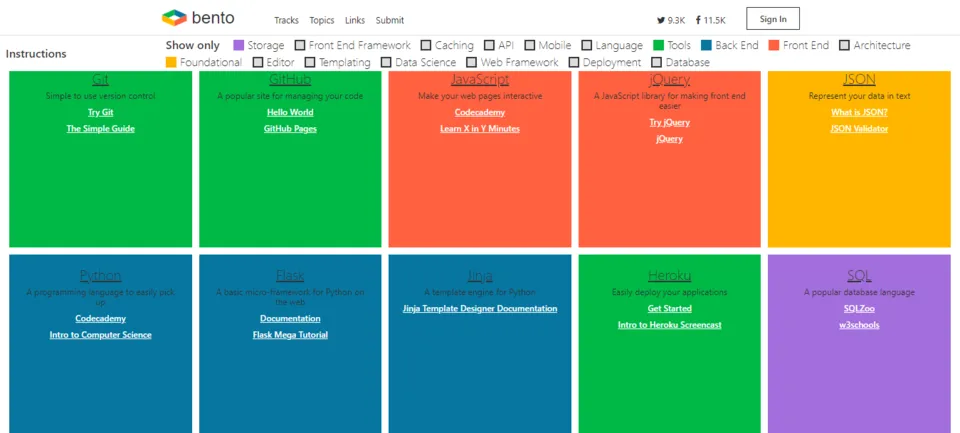Toggle the Storage filter checkbox

(x=239, y=45)
